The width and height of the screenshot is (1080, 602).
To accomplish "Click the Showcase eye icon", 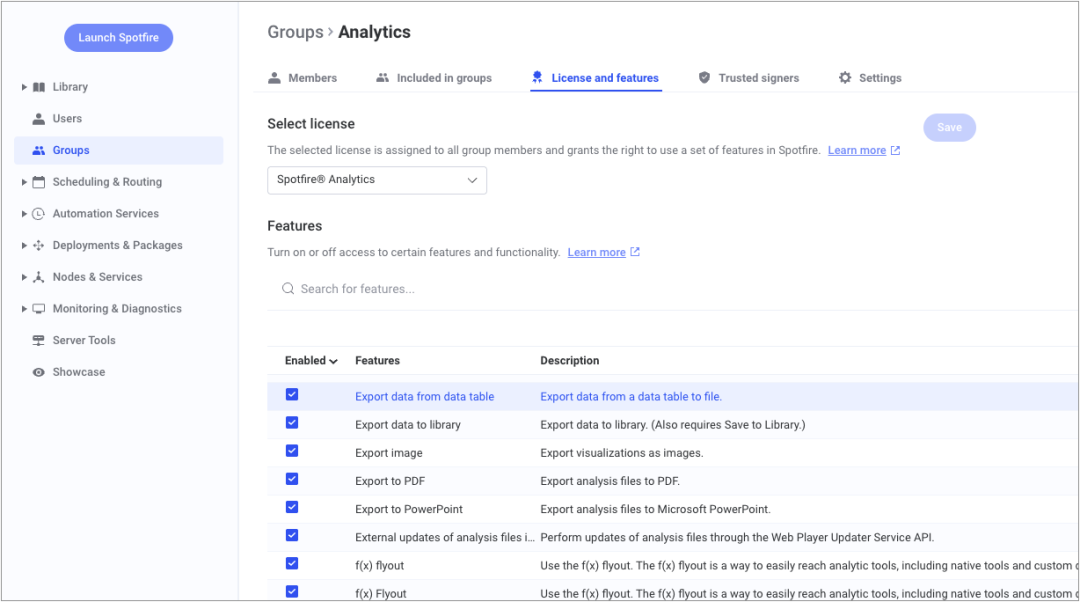I will pos(39,372).
